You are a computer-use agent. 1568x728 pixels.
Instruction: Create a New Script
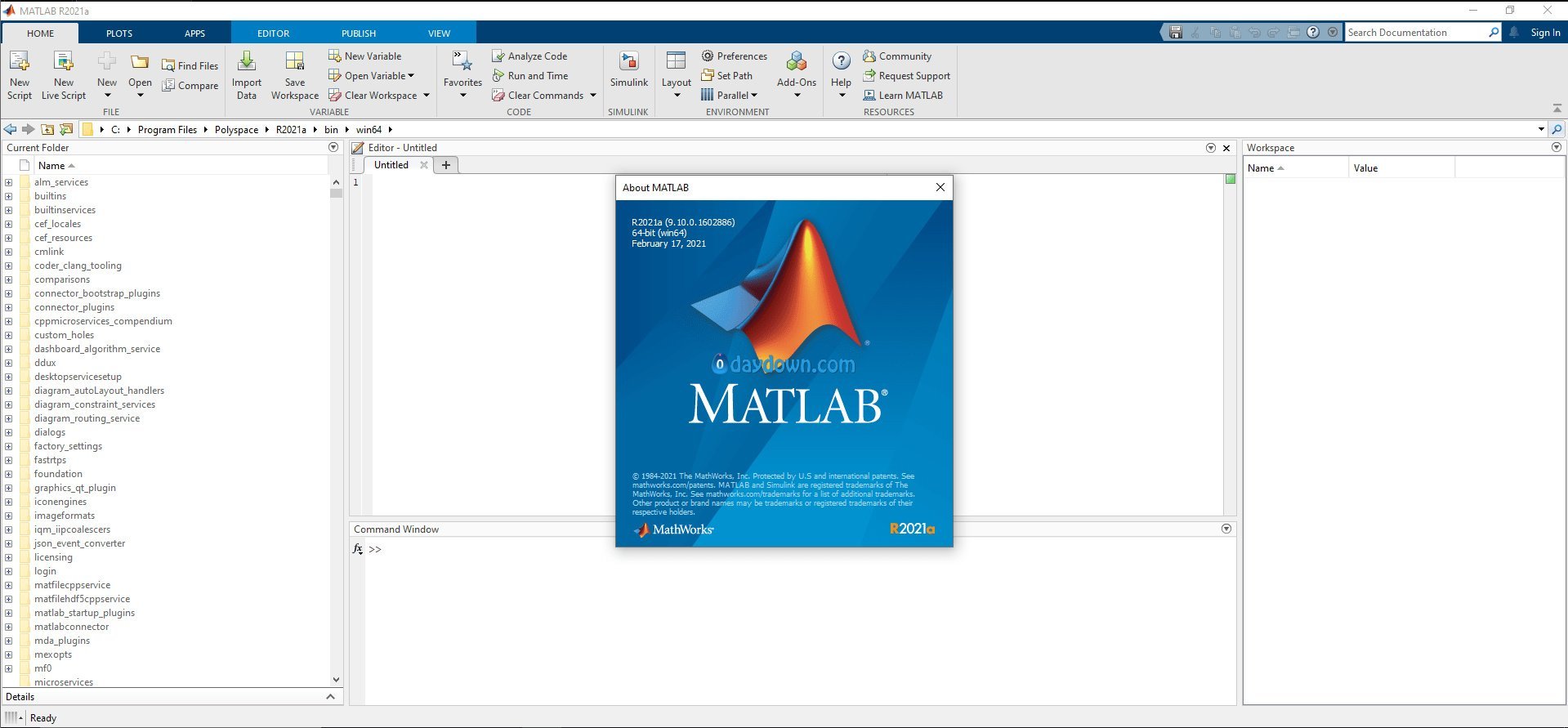point(19,74)
